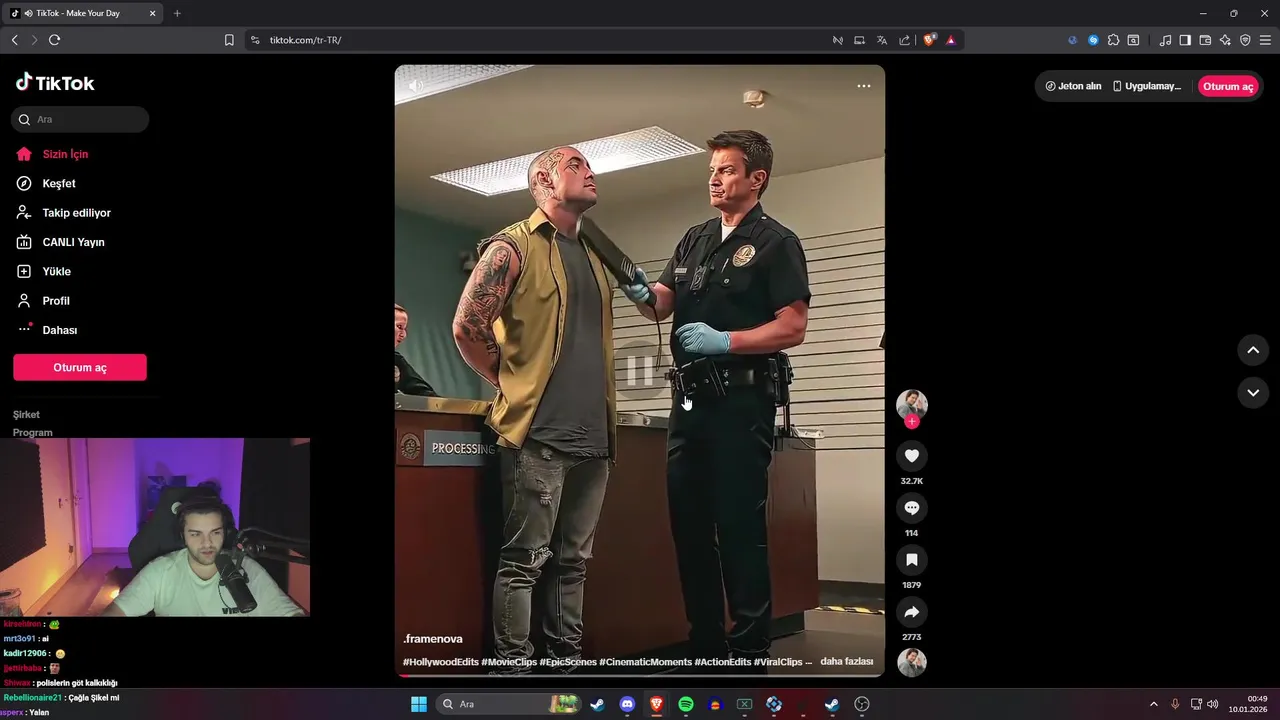The height and width of the screenshot is (720, 1280).
Task: Follow creator with red plus badge
Action: [912, 422]
